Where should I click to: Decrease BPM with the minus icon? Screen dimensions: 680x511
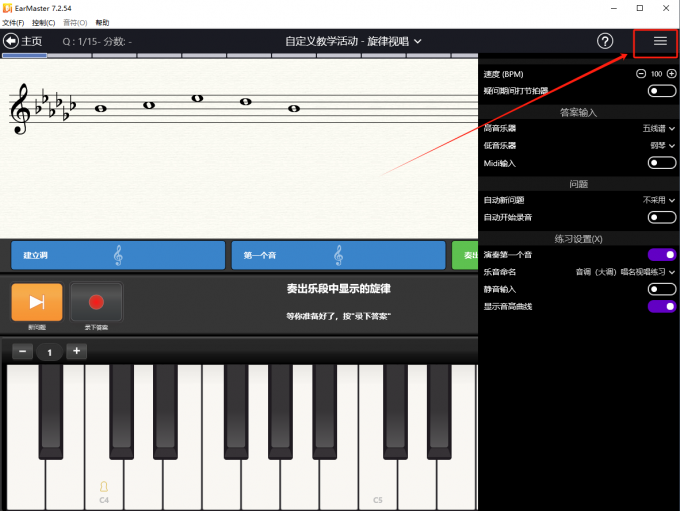point(640,74)
